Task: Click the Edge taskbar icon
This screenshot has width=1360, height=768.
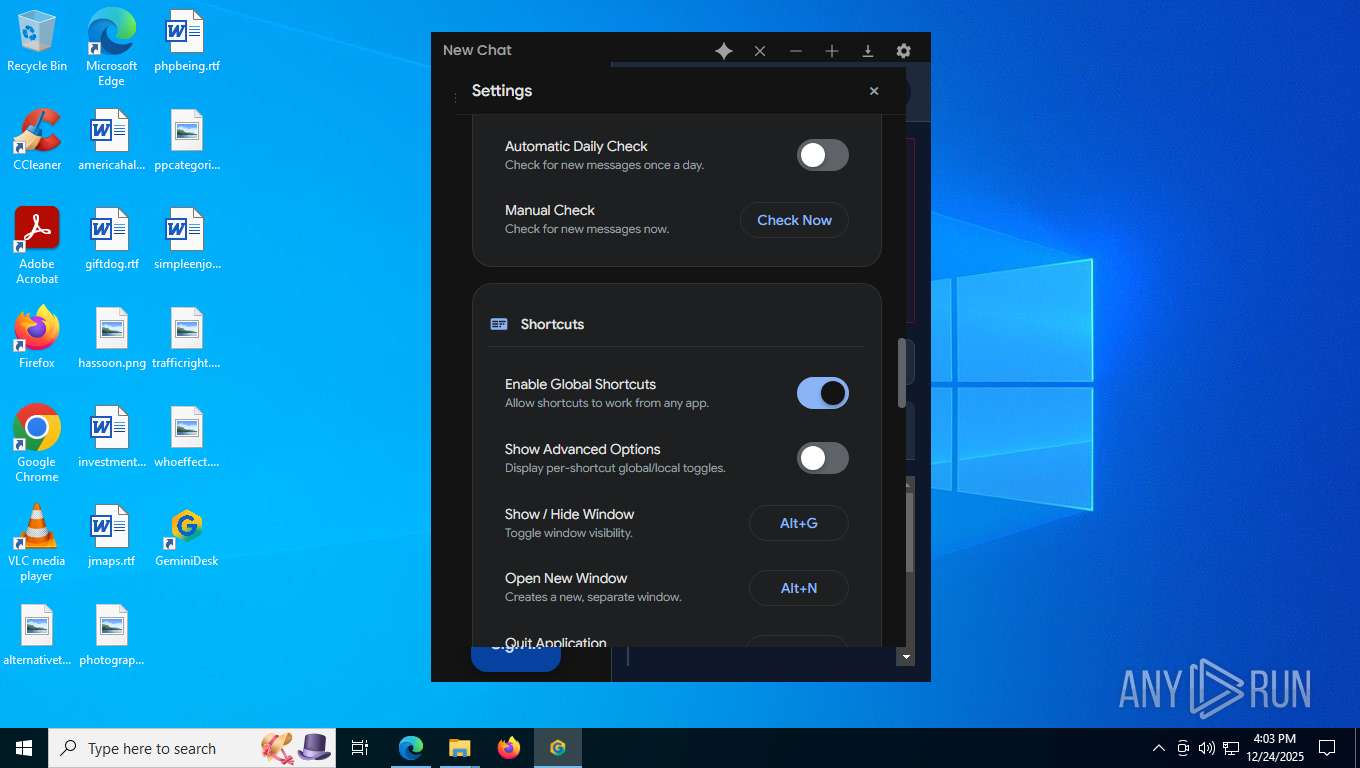Action: click(x=411, y=748)
